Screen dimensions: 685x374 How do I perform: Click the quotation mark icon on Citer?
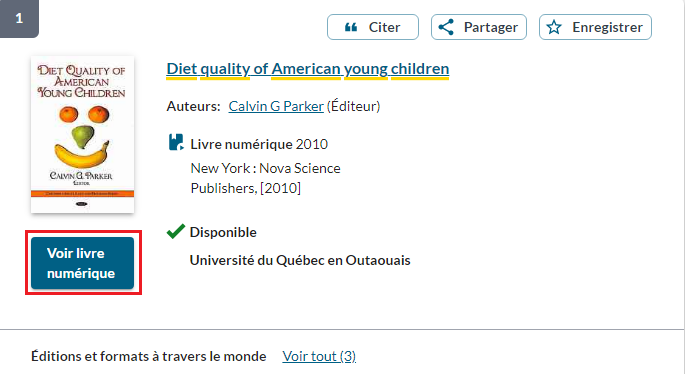351,28
